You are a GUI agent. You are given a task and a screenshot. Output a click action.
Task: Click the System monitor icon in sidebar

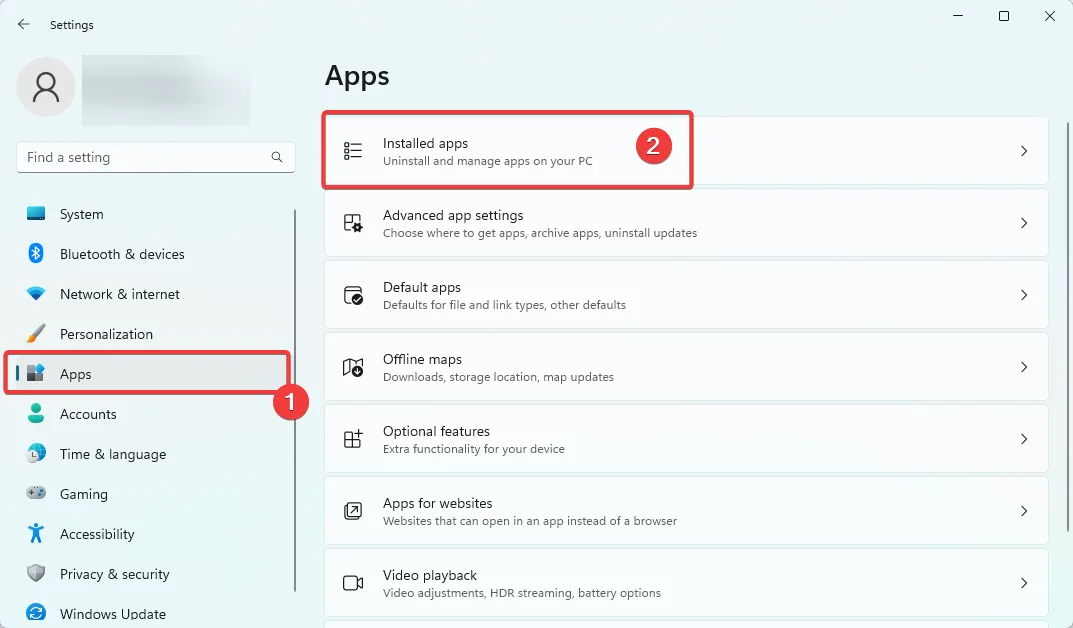[36, 213]
